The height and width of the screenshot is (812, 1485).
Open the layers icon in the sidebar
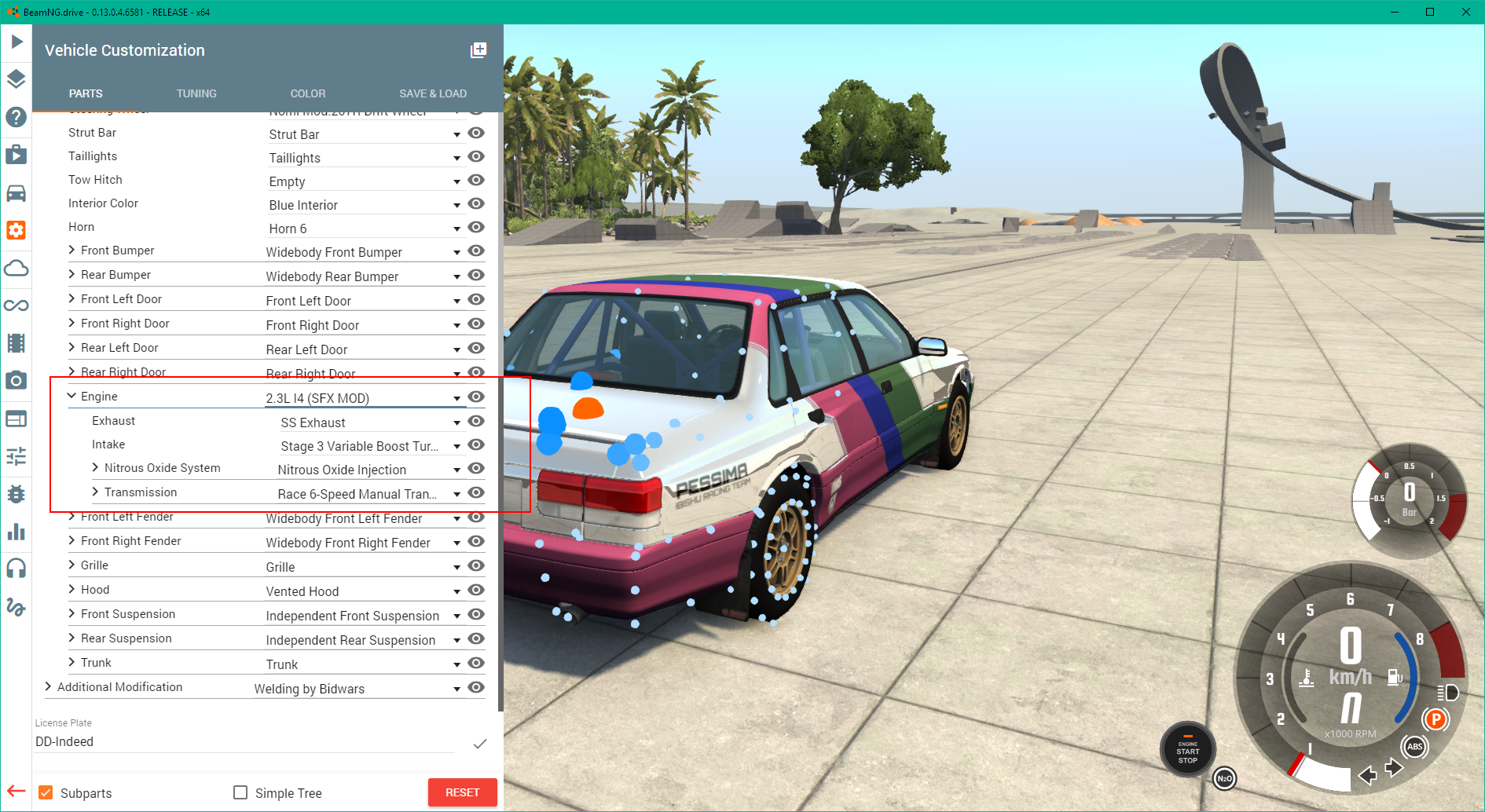(x=16, y=79)
